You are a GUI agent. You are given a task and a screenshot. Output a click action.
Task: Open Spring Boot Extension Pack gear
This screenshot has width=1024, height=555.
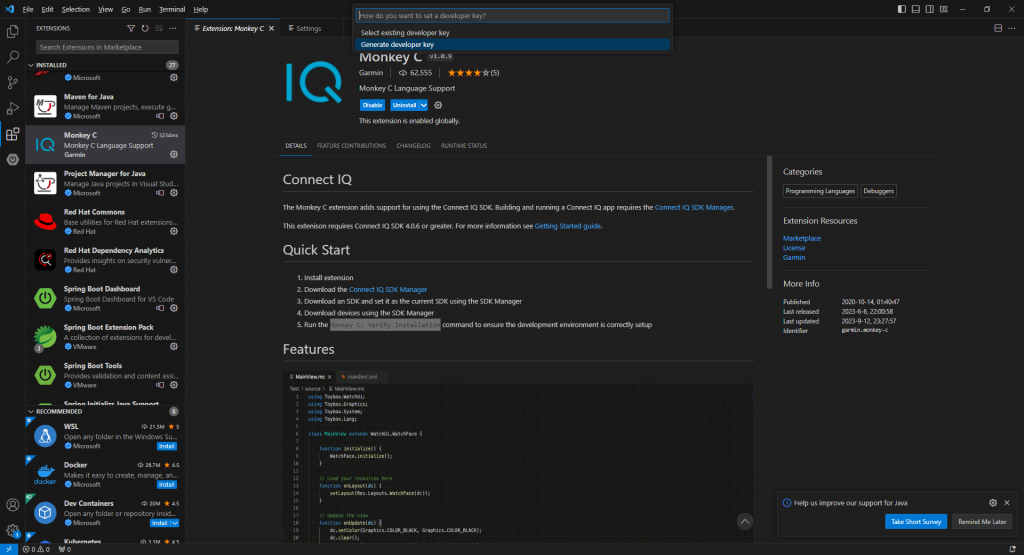174,347
